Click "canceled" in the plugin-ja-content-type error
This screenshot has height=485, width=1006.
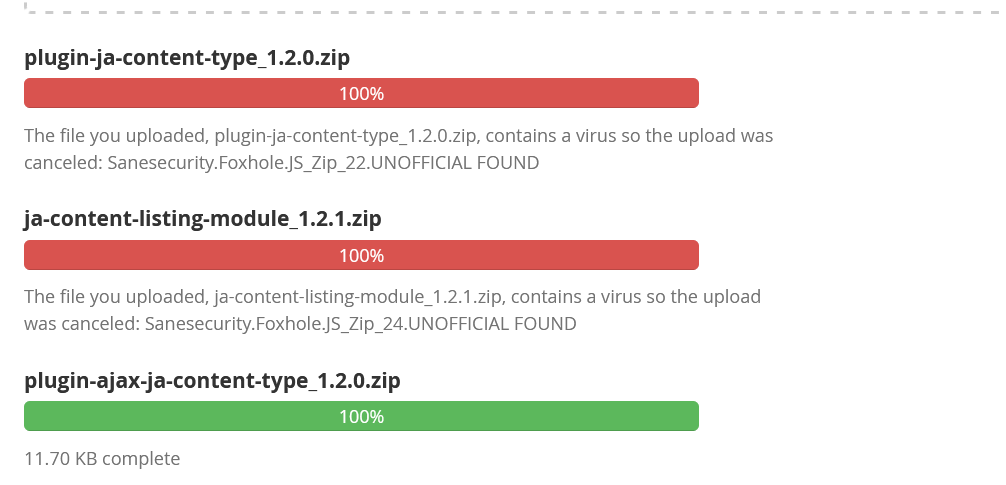pos(57,162)
